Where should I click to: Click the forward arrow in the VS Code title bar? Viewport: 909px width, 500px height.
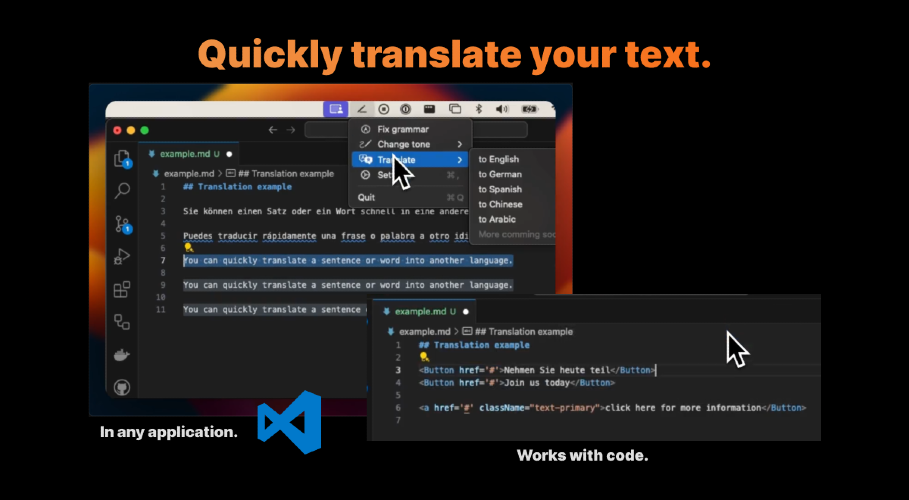point(291,130)
